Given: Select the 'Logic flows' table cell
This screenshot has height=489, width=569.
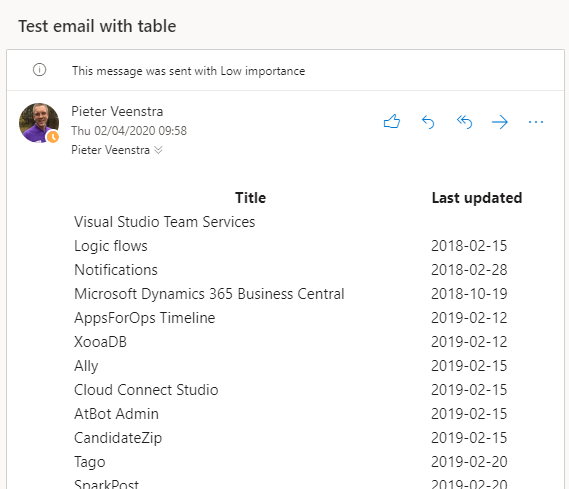Looking at the screenshot, I should [x=111, y=246].
